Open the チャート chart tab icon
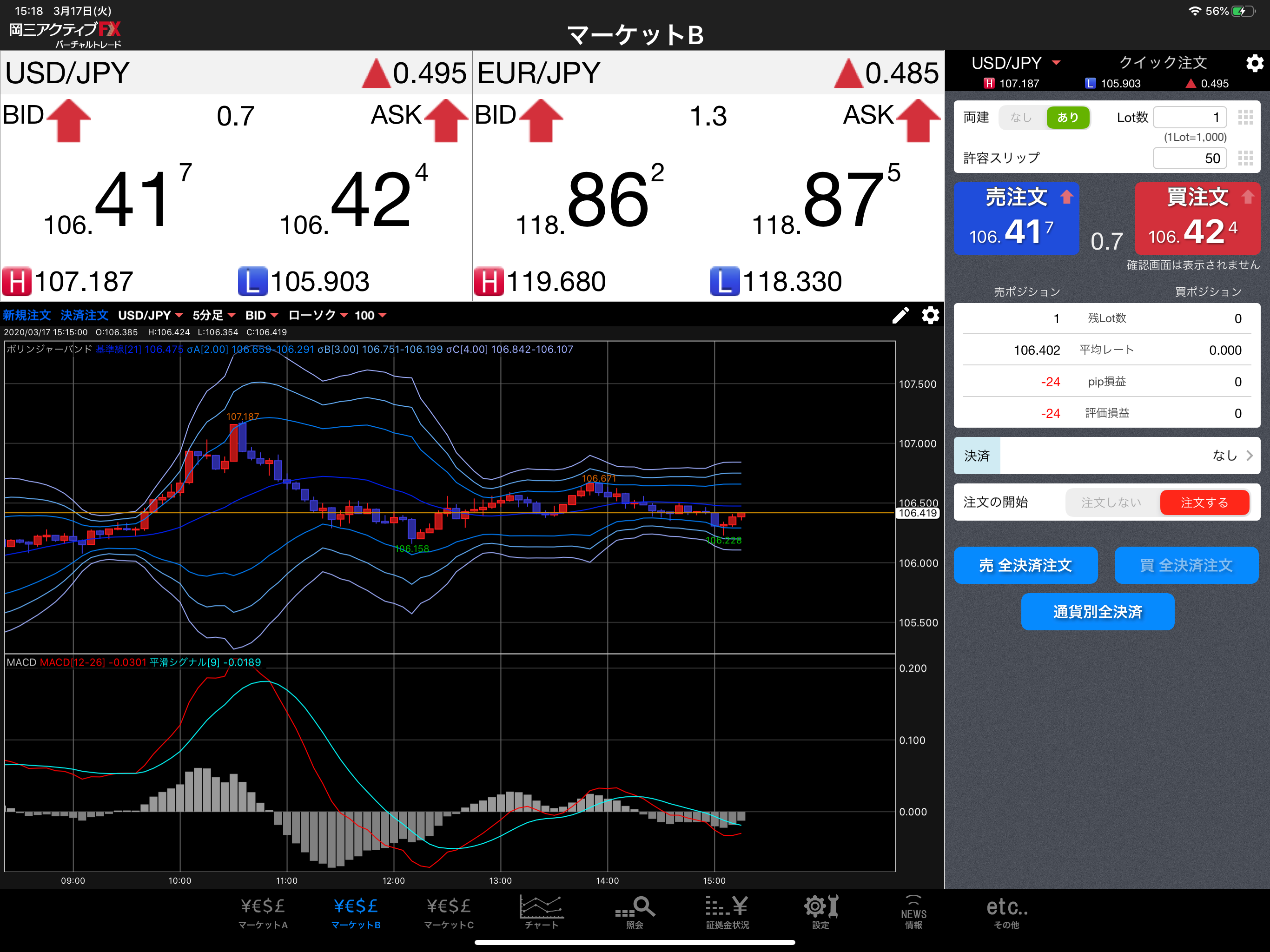The image size is (1270, 952). coord(541,912)
